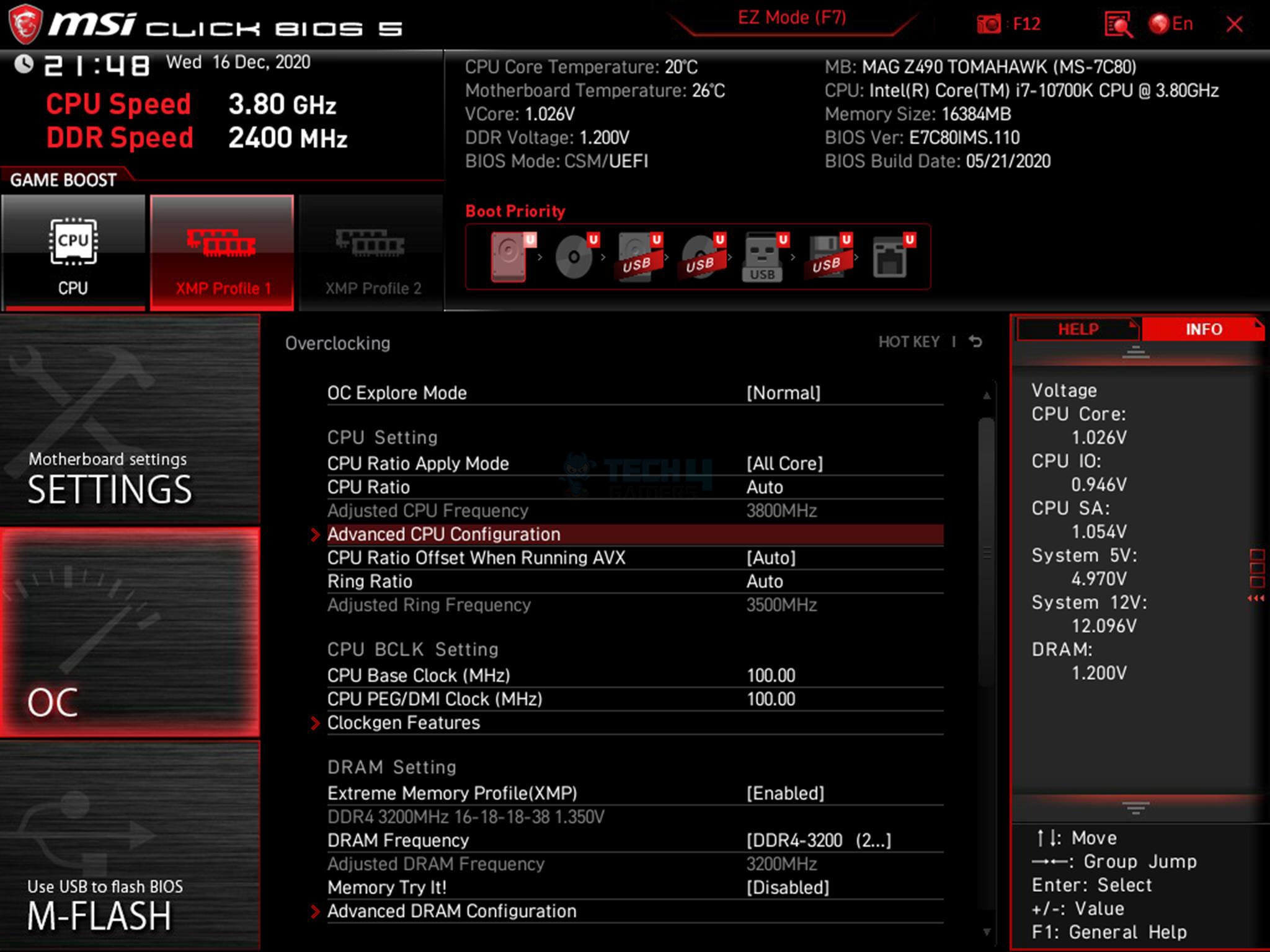
Task: Change CPU Ratio Offset When Running AVX [Auto]
Action: [x=771, y=558]
